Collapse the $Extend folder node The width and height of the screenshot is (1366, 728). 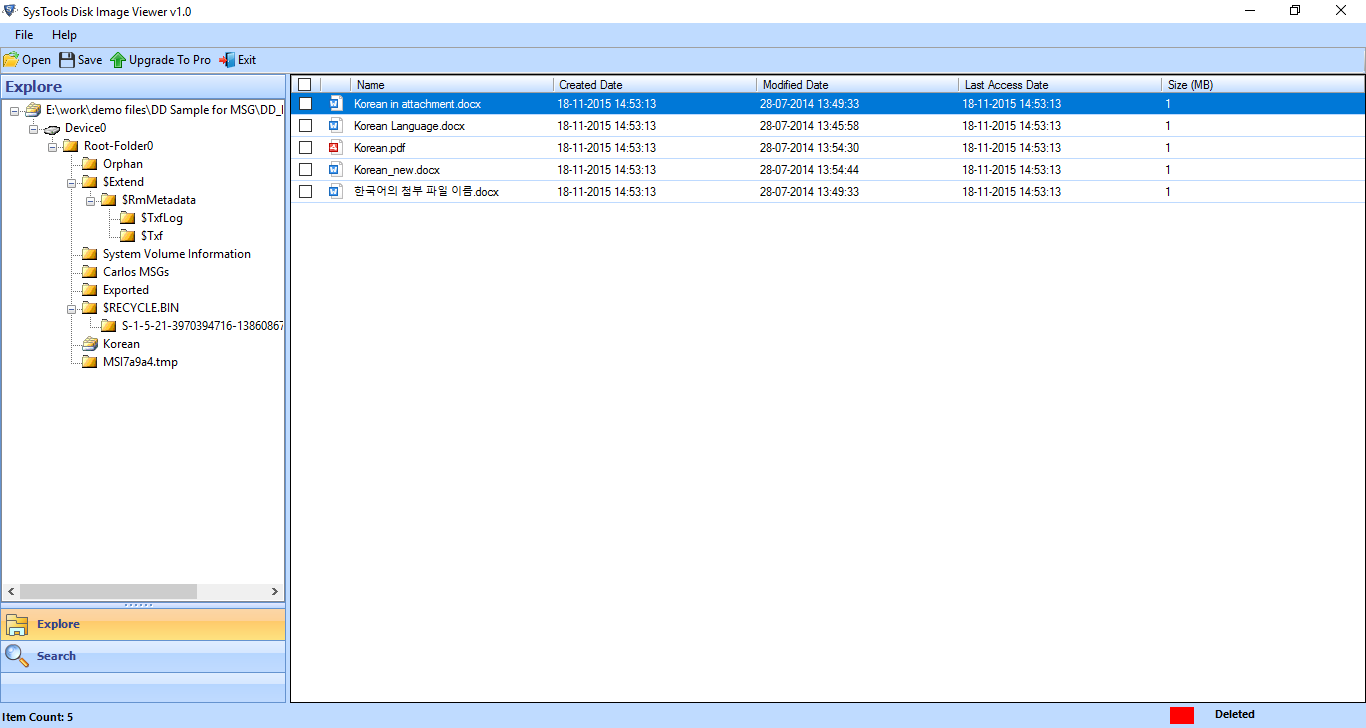(71, 182)
